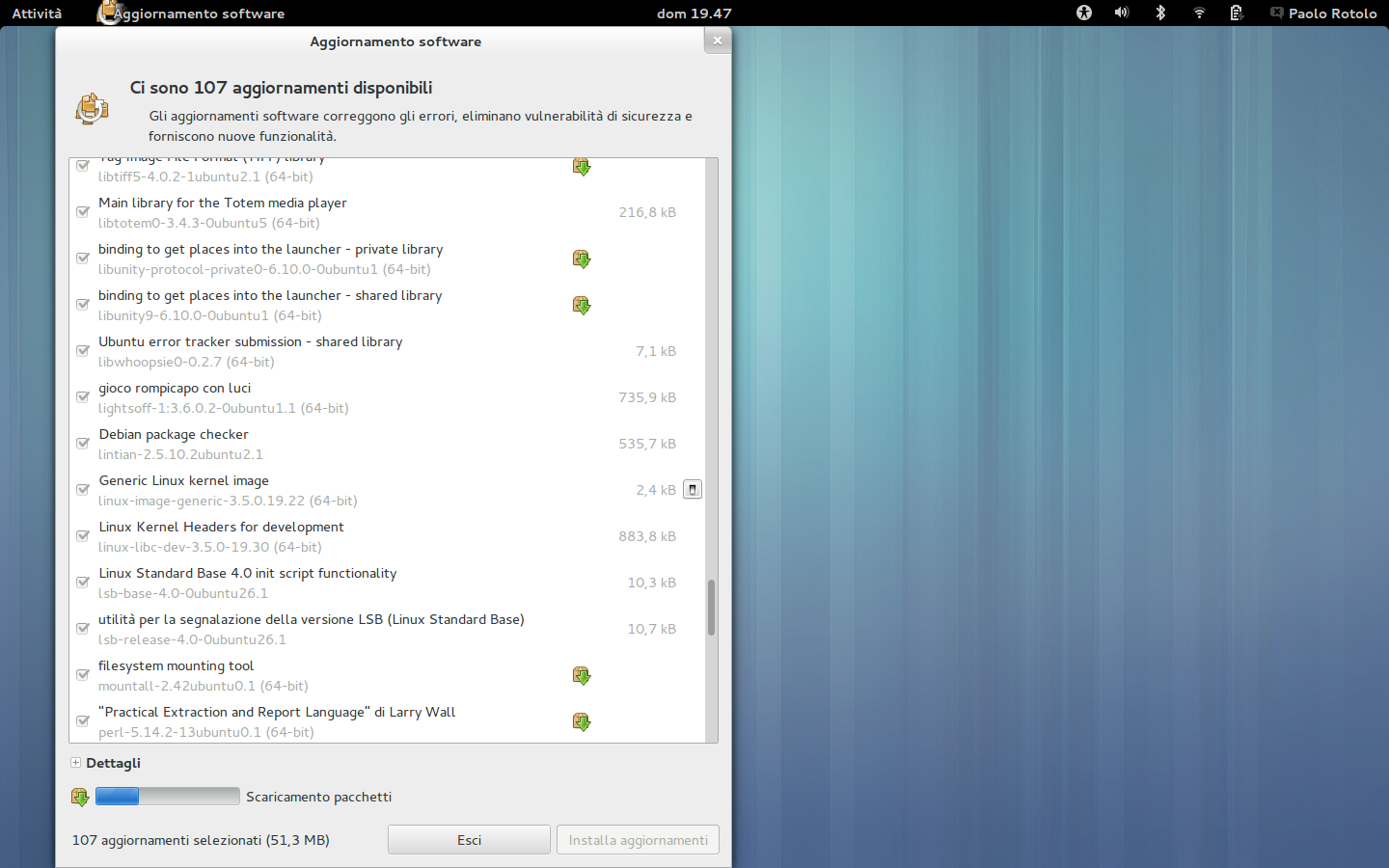Select 'gioco rompicapo con luci' entry
This screenshot has height=868, width=1389.
pos(175,388)
